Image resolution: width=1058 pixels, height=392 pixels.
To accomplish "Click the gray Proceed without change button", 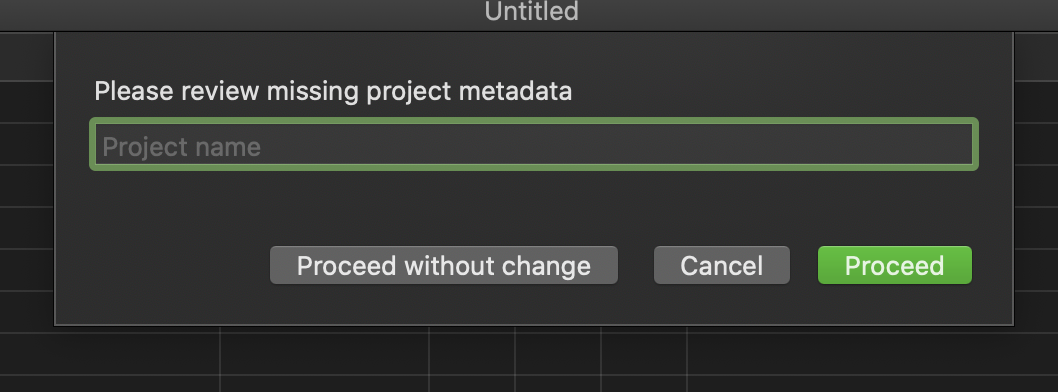I will 444,265.
